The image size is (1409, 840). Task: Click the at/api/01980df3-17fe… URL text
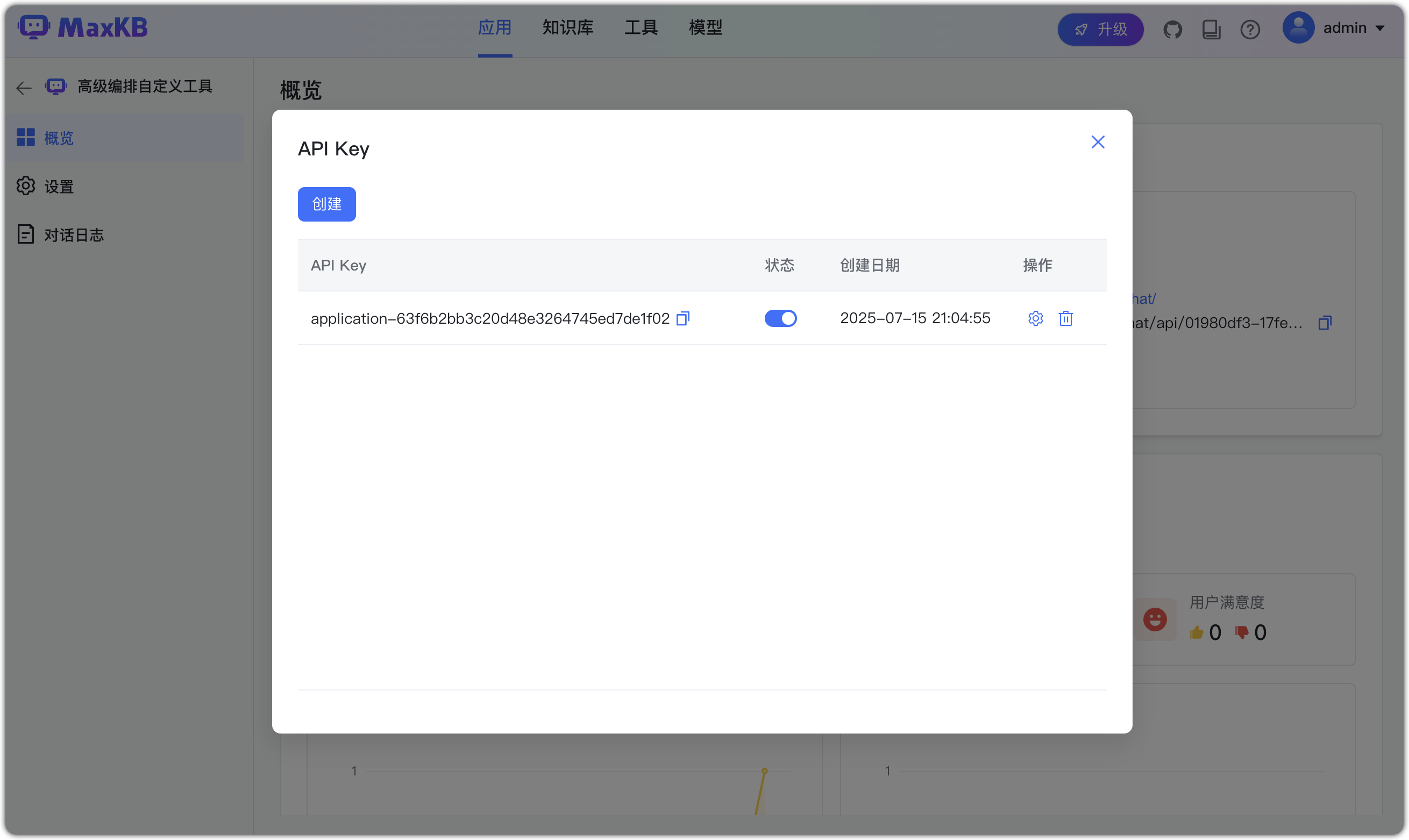pyautogui.click(x=1218, y=323)
